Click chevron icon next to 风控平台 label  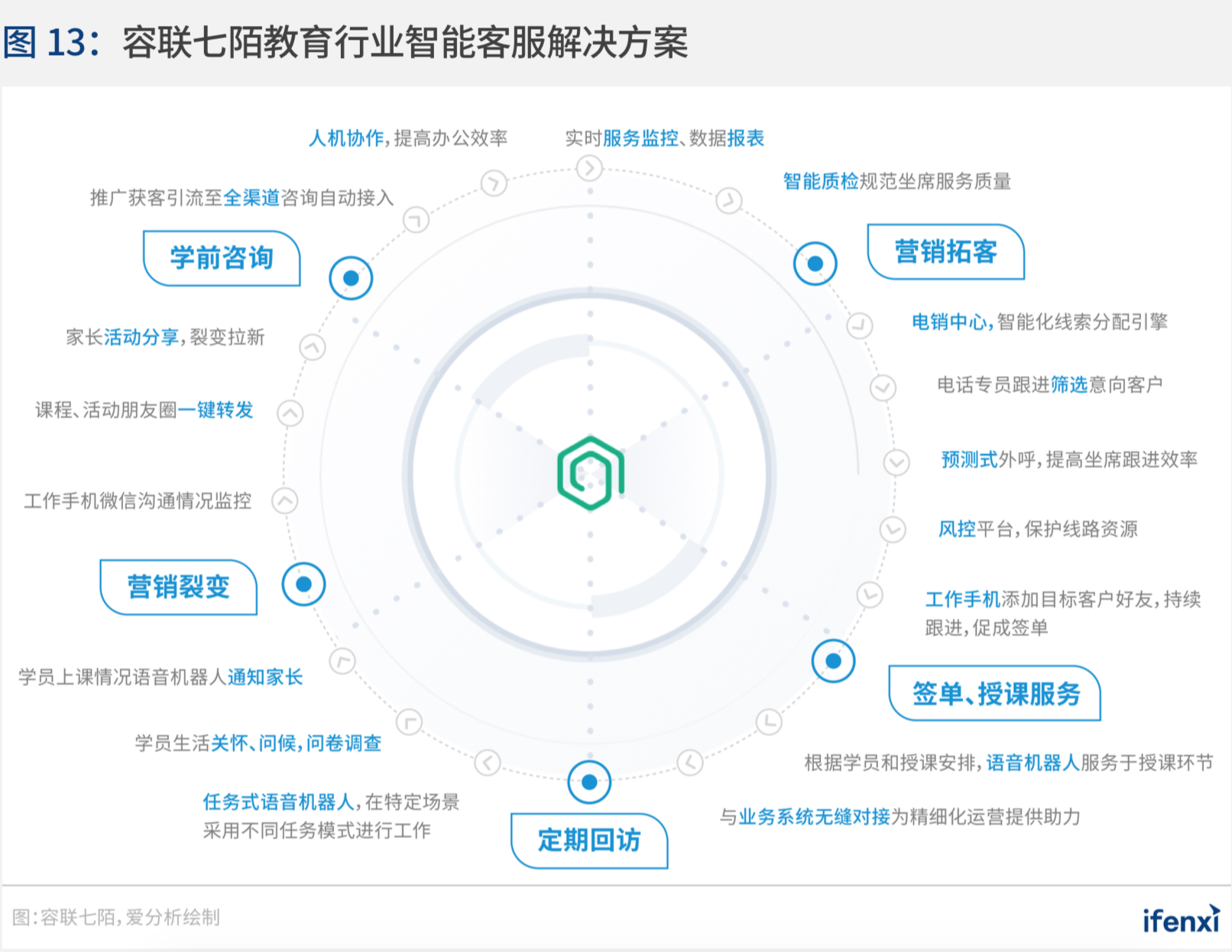[x=893, y=529]
